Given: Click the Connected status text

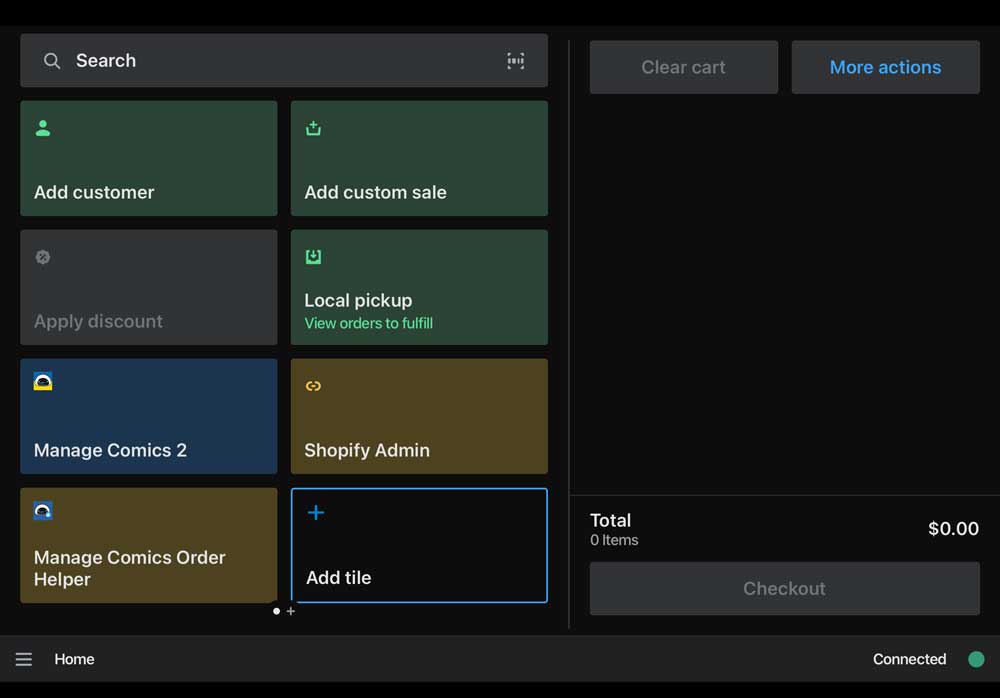Looking at the screenshot, I should point(909,659).
